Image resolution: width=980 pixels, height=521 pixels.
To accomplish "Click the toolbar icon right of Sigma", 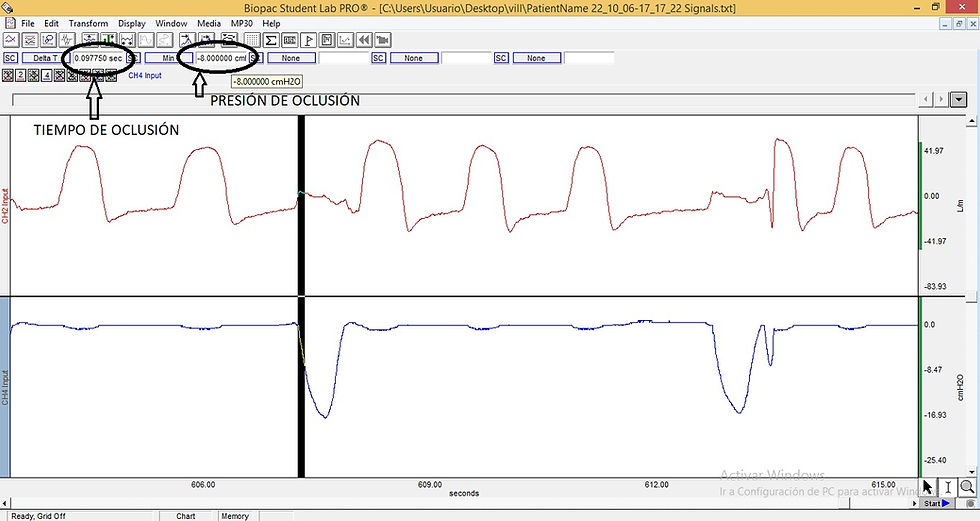I will 289,40.
